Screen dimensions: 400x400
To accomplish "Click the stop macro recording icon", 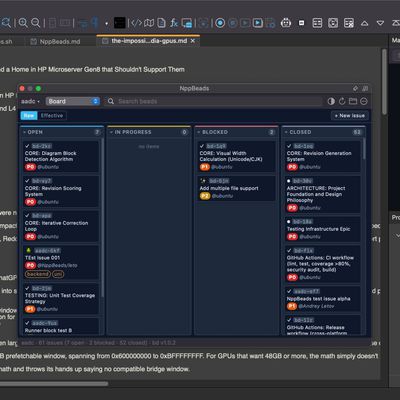I will coord(233,23).
